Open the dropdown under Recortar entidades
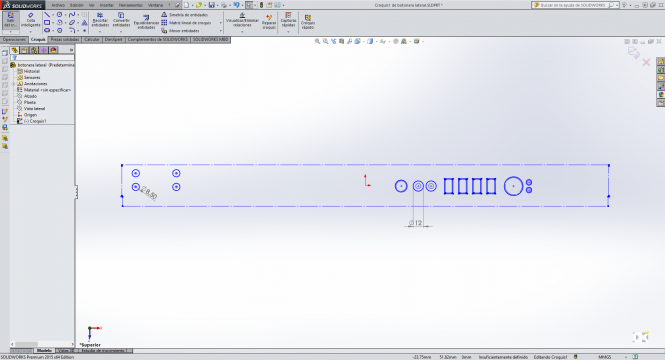665x360 pixels. (x=100, y=31)
